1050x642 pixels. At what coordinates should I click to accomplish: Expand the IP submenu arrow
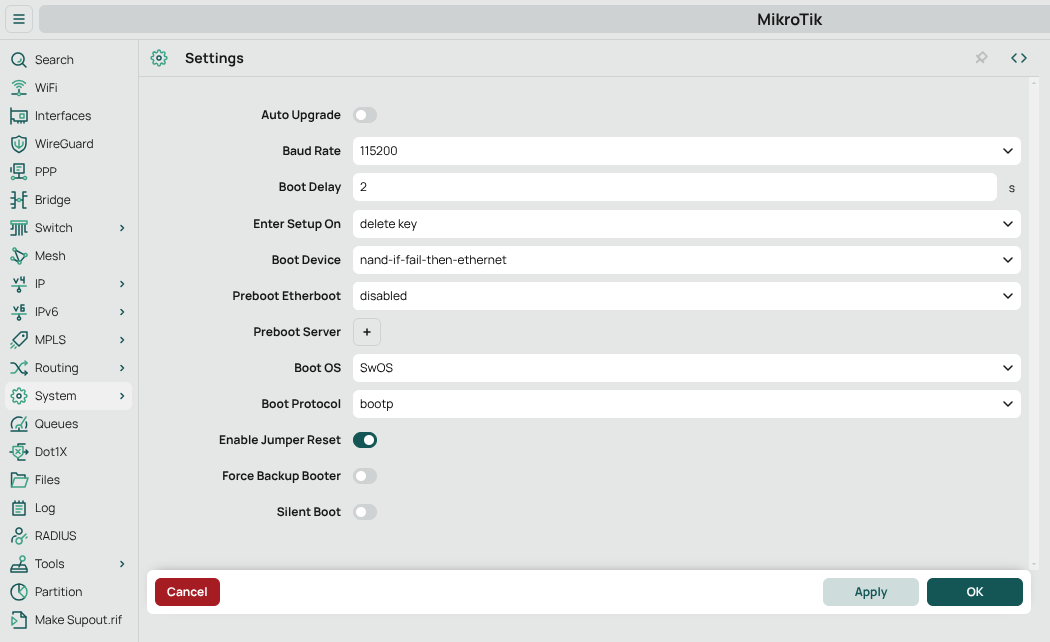[122, 285]
